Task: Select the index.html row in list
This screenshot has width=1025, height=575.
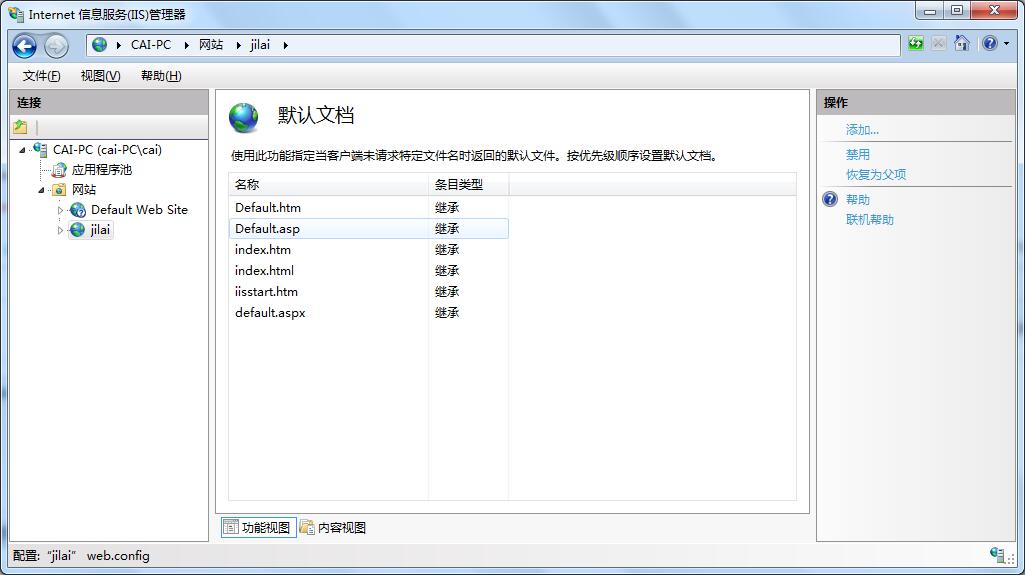Action: (x=265, y=271)
